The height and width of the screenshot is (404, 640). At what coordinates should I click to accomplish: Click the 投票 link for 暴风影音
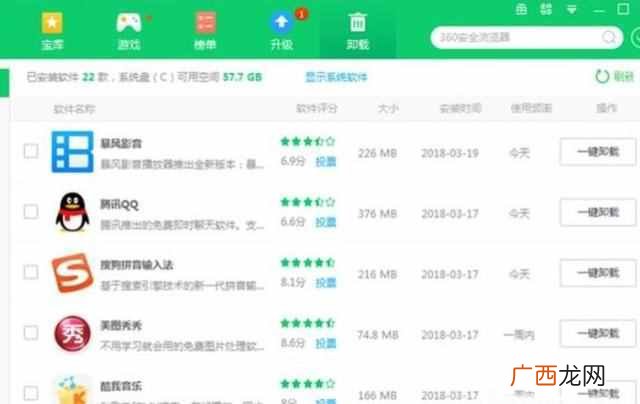pyautogui.click(x=326, y=162)
